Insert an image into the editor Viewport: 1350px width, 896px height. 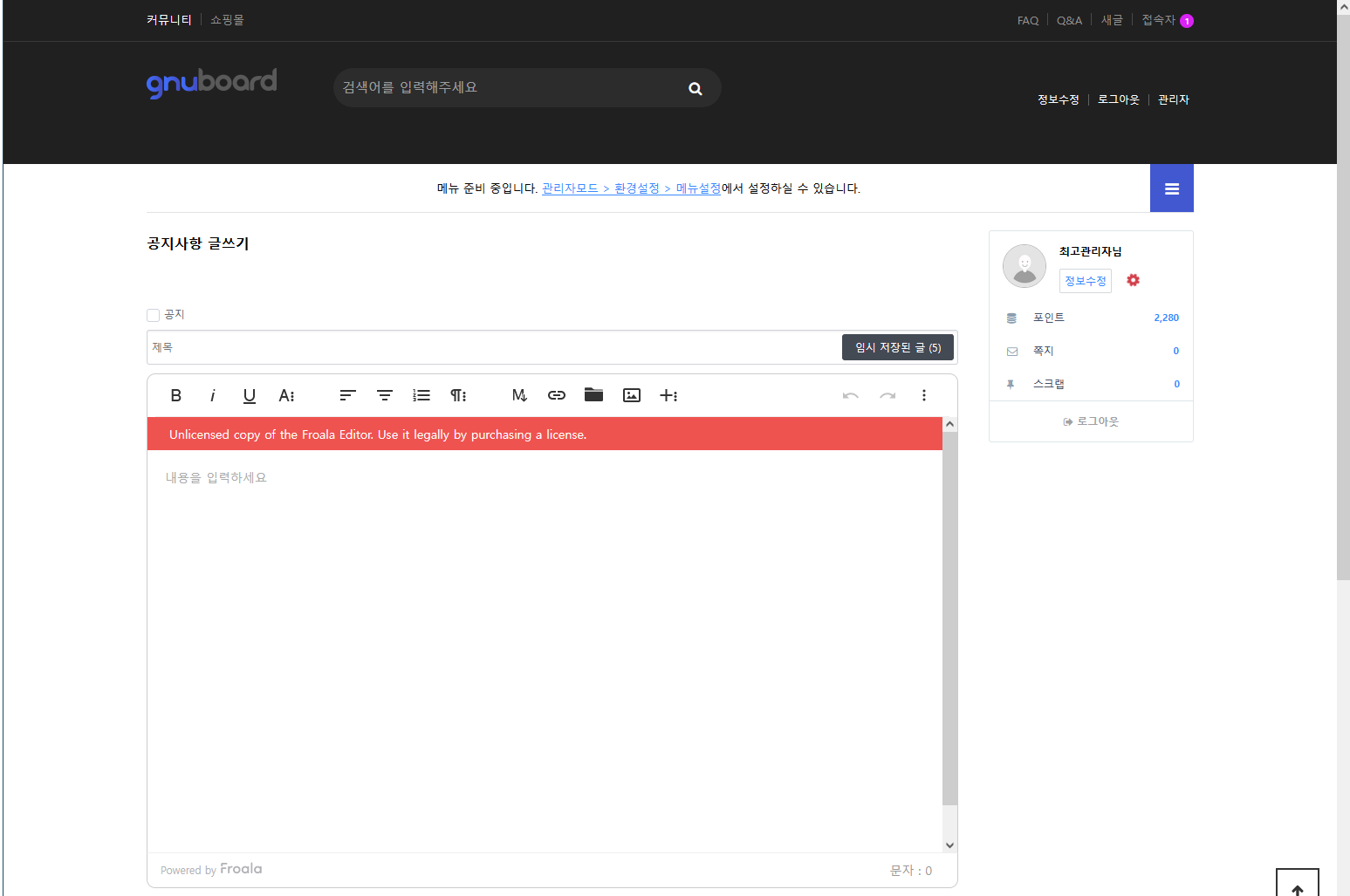(x=632, y=395)
